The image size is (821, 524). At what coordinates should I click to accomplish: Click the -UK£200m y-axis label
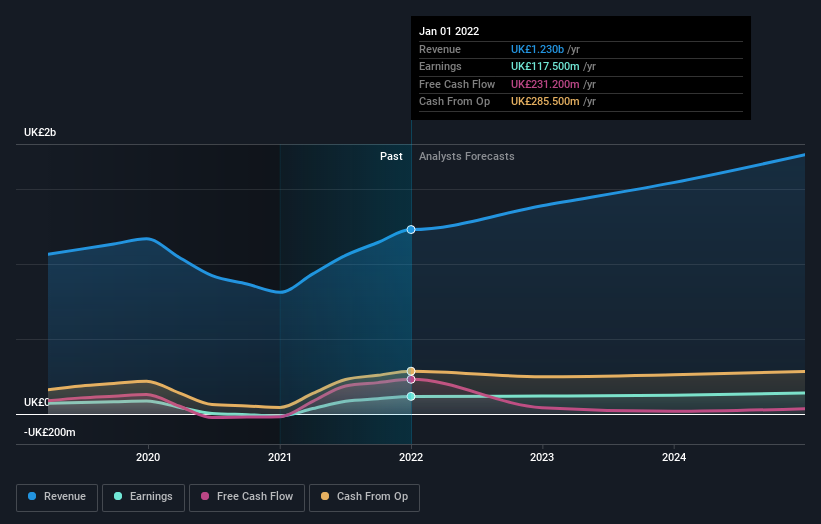point(50,432)
